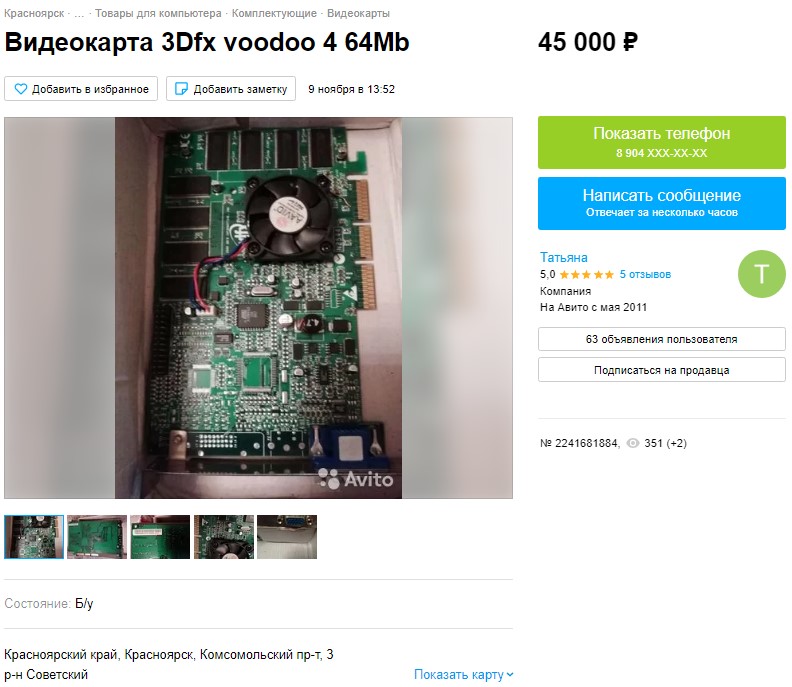The width and height of the screenshot is (792, 687).
Task: Open the main video card photo
Action: (258, 308)
